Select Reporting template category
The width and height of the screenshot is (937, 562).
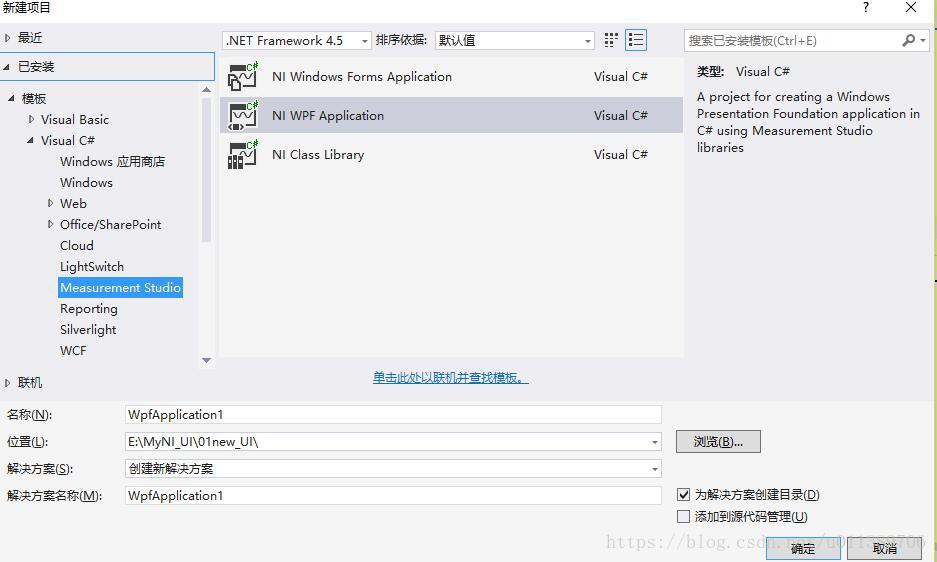pos(88,309)
